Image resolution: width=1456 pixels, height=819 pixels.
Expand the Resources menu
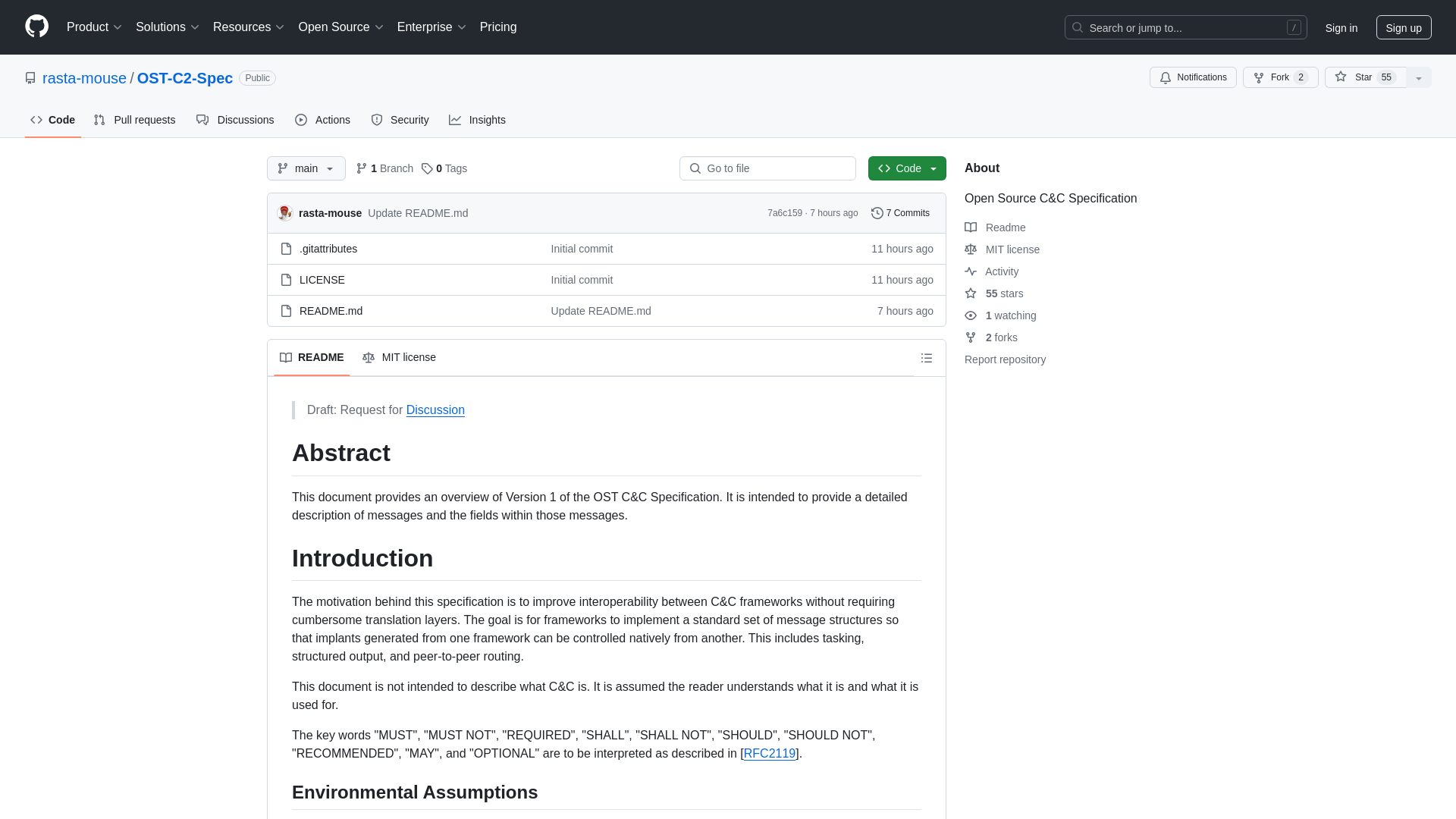pos(249,27)
